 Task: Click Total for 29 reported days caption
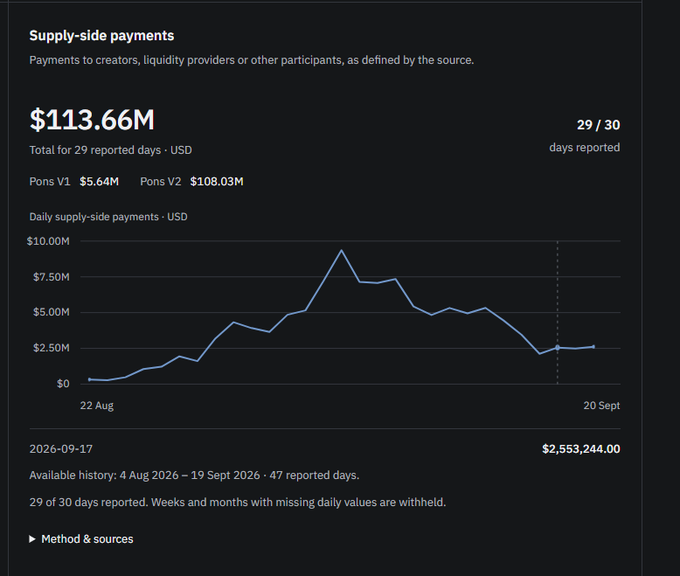[111, 150]
